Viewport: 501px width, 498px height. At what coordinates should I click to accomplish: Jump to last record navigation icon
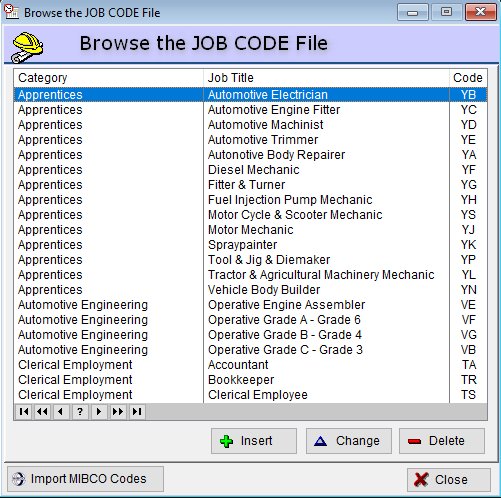[x=137, y=412]
